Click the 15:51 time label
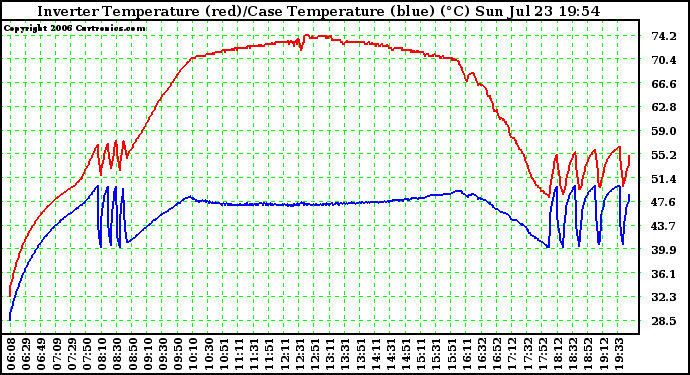This screenshot has height=375, width=690. coord(451,354)
